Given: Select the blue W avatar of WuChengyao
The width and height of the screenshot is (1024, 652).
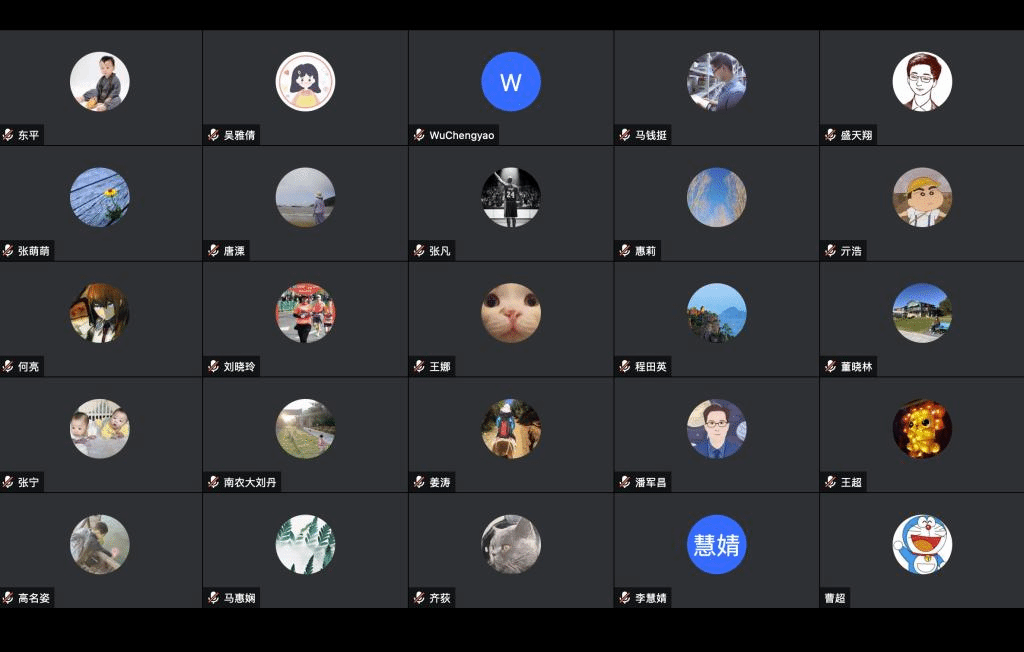Looking at the screenshot, I should pos(511,82).
